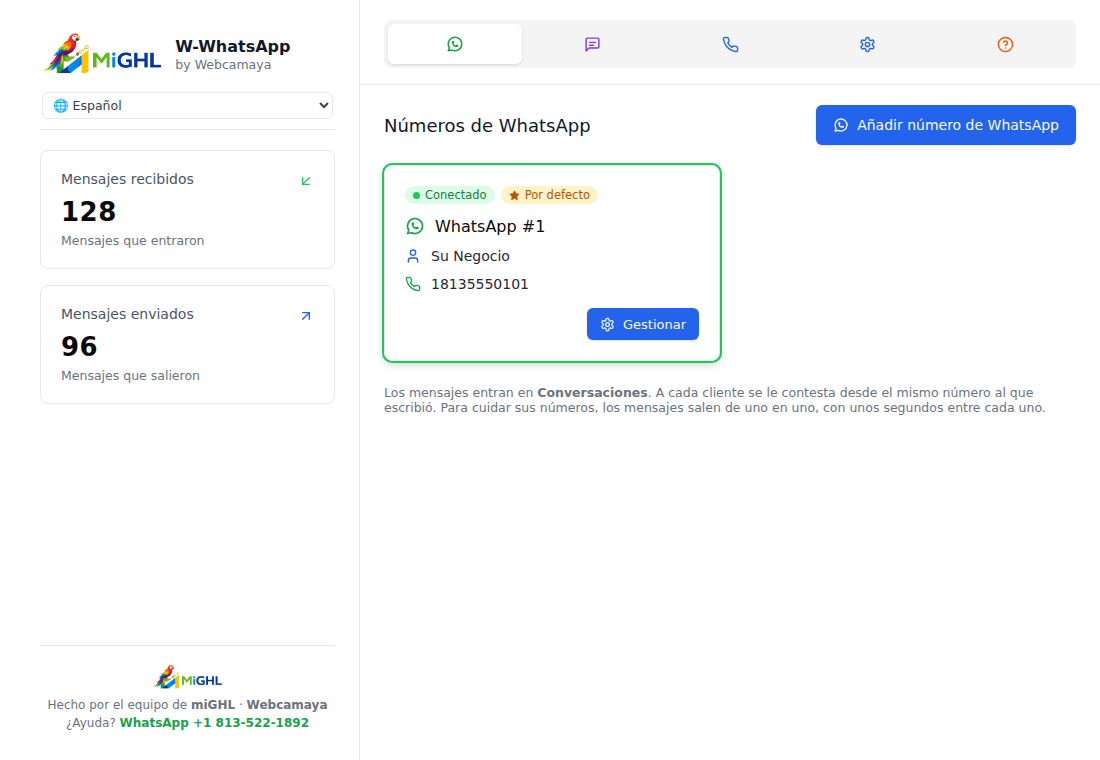Click the Mensajes enviados label
This screenshot has height=760, width=1100.
pos(128,314)
